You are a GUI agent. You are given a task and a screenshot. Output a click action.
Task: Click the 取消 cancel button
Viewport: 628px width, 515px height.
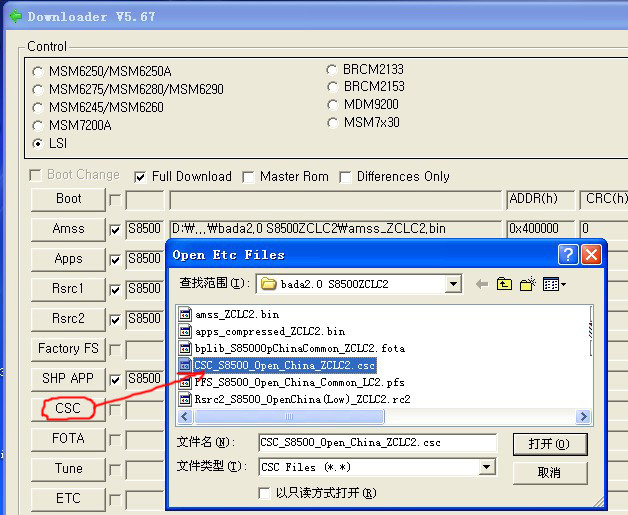pyautogui.click(x=550, y=473)
